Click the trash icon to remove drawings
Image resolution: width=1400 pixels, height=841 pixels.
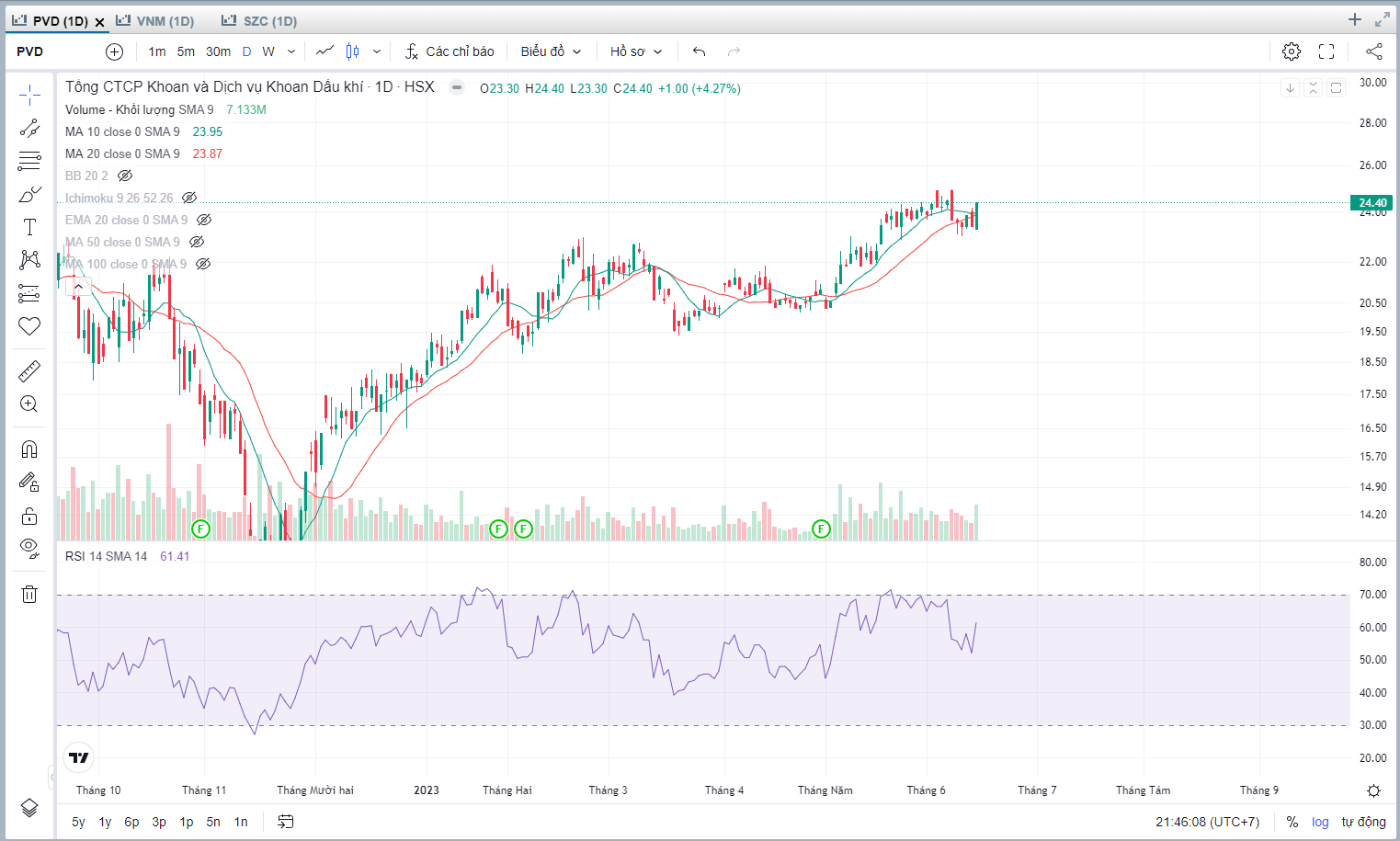[x=29, y=594]
